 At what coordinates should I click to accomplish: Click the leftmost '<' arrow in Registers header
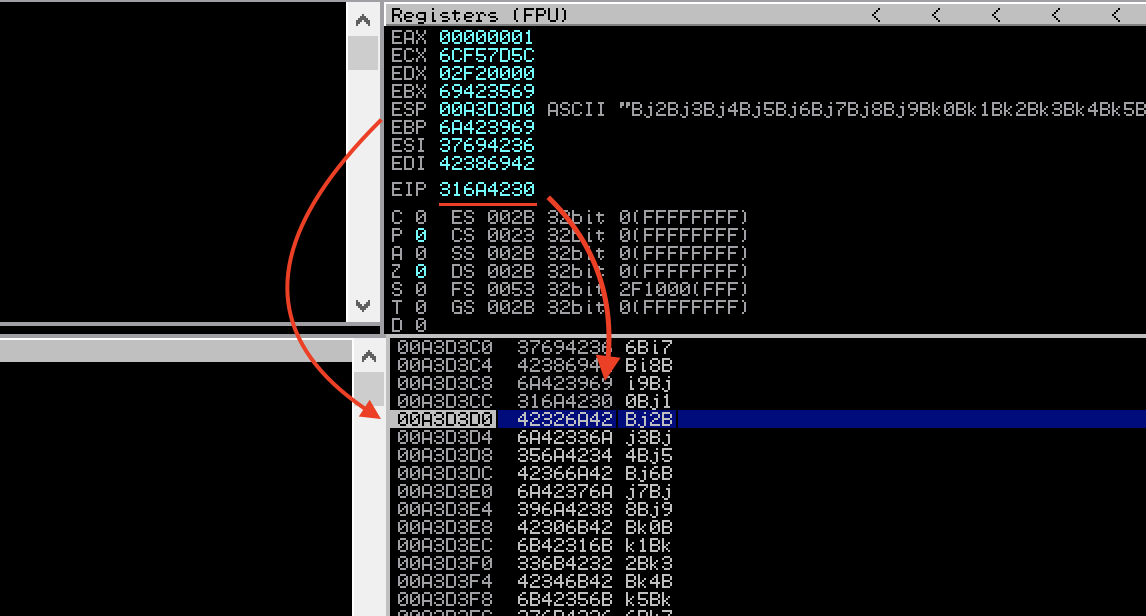click(x=876, y=15)
